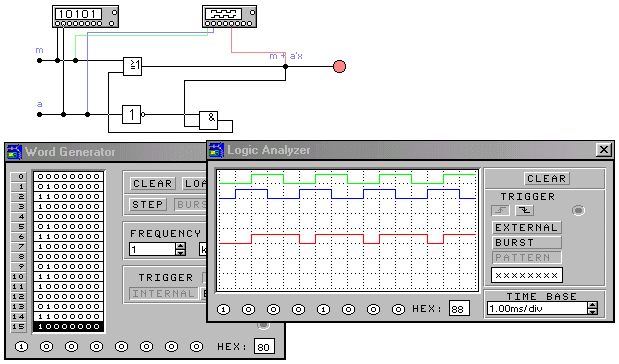Decrease the time base spinner value
The image size is (619, 364).
(592, 311)
